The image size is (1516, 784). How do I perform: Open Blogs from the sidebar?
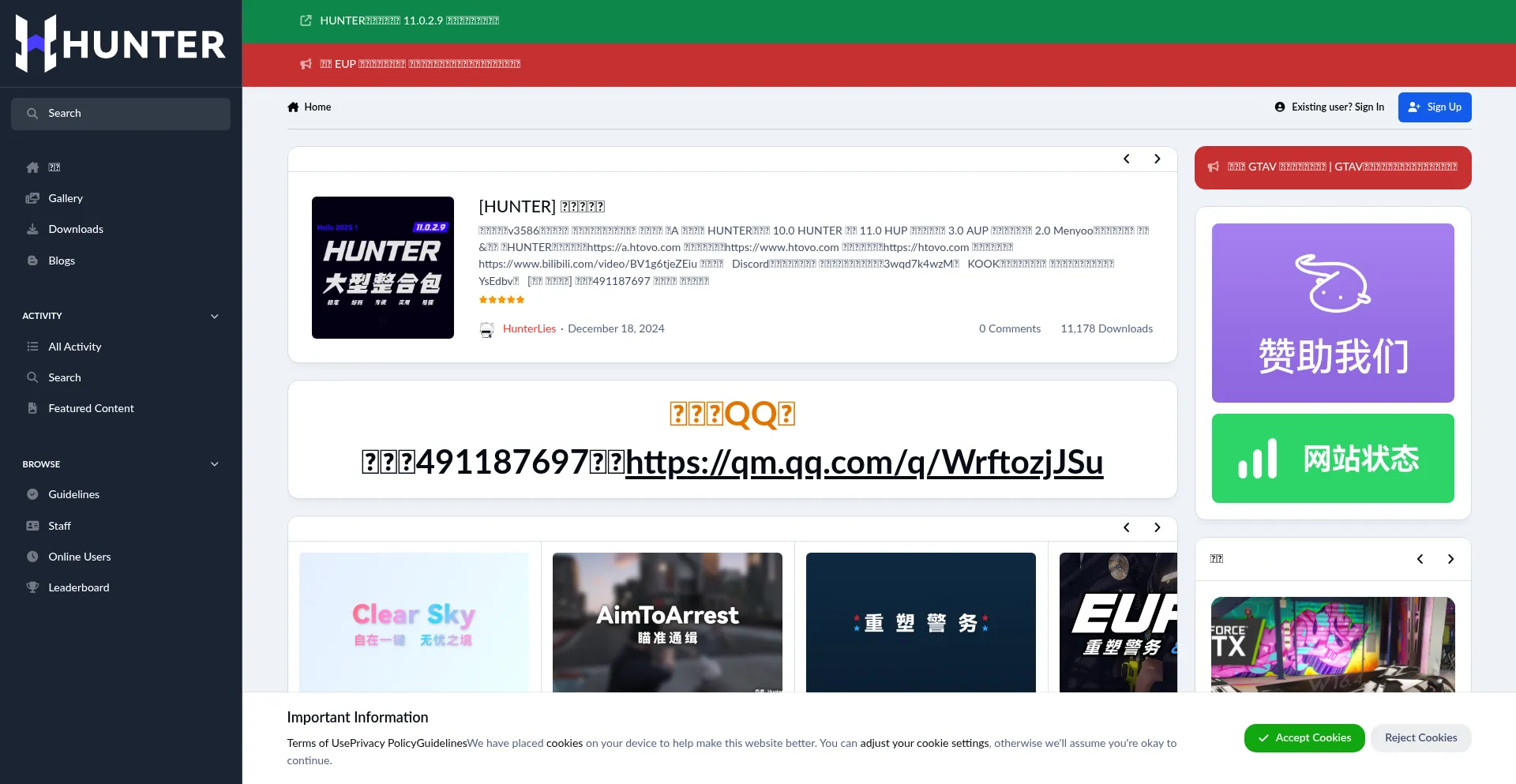(x=62, y=261)
